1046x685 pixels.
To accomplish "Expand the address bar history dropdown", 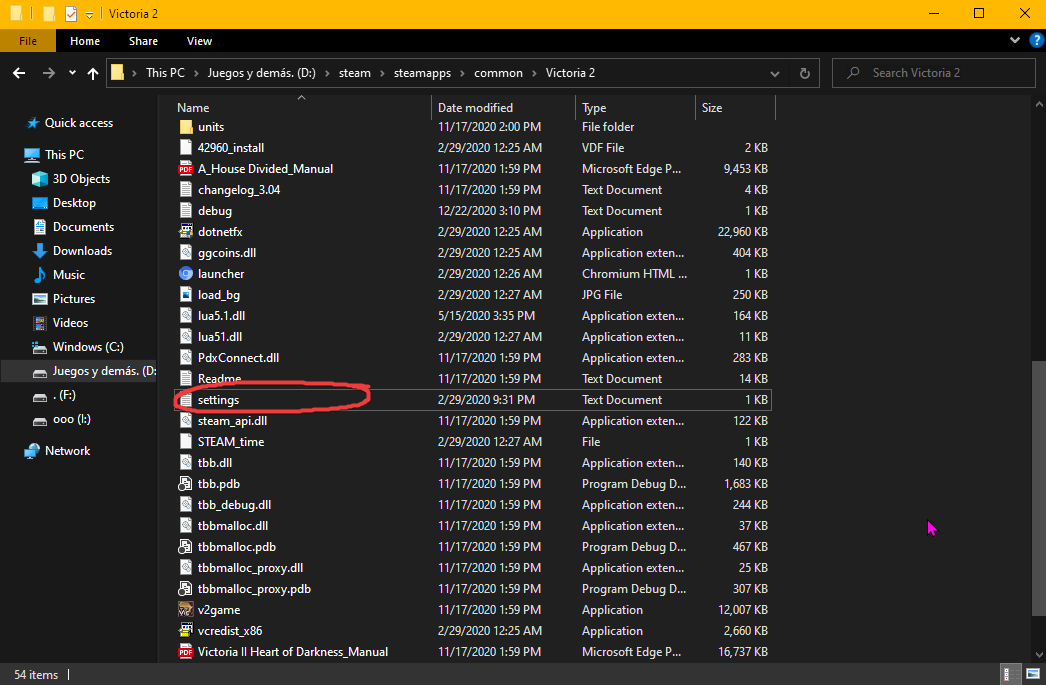I will 775,73.
